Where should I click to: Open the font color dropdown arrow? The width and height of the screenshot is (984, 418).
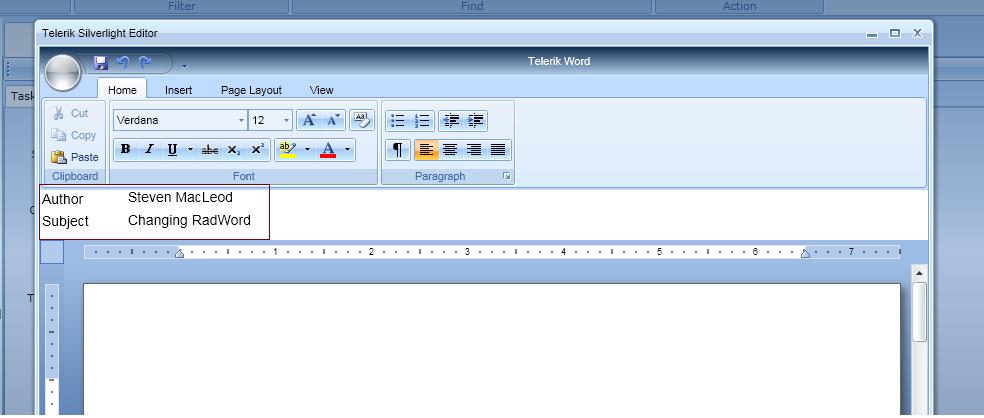[348, 150]
